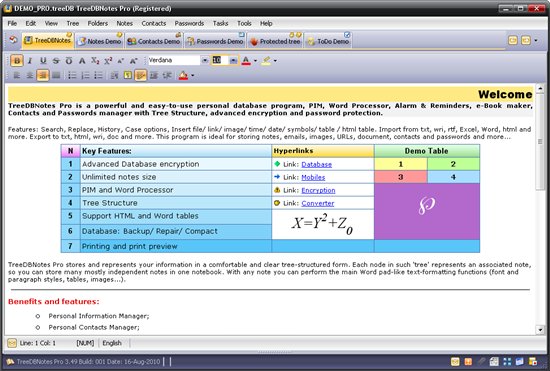Center align text
Screen dimensions: 550x371
(30, 75)
